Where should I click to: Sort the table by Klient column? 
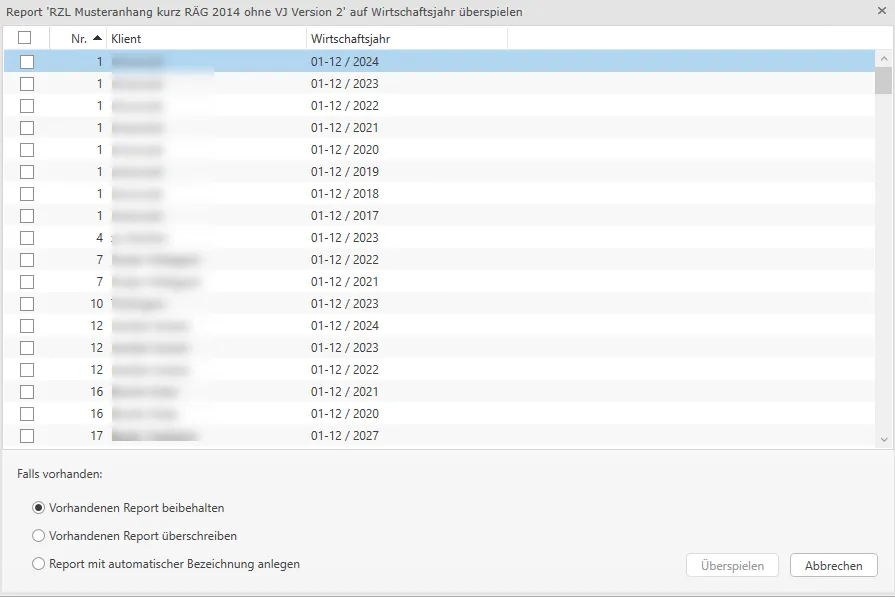point(207,38)
